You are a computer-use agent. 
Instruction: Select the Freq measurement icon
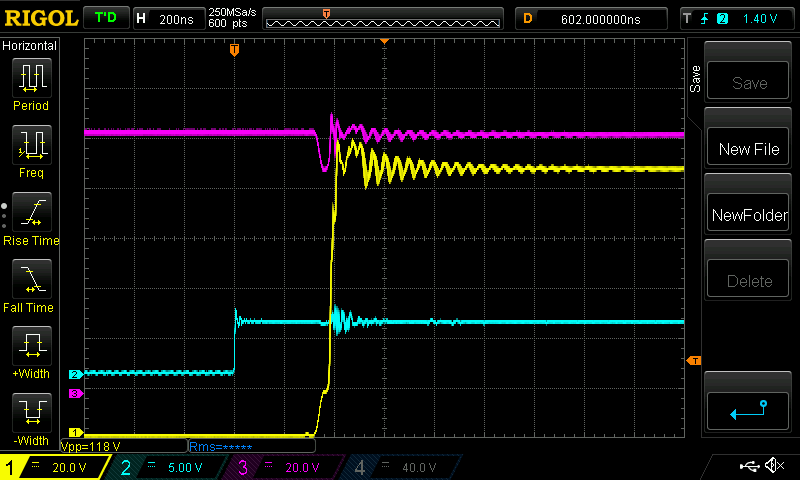[x=31, y=145]
